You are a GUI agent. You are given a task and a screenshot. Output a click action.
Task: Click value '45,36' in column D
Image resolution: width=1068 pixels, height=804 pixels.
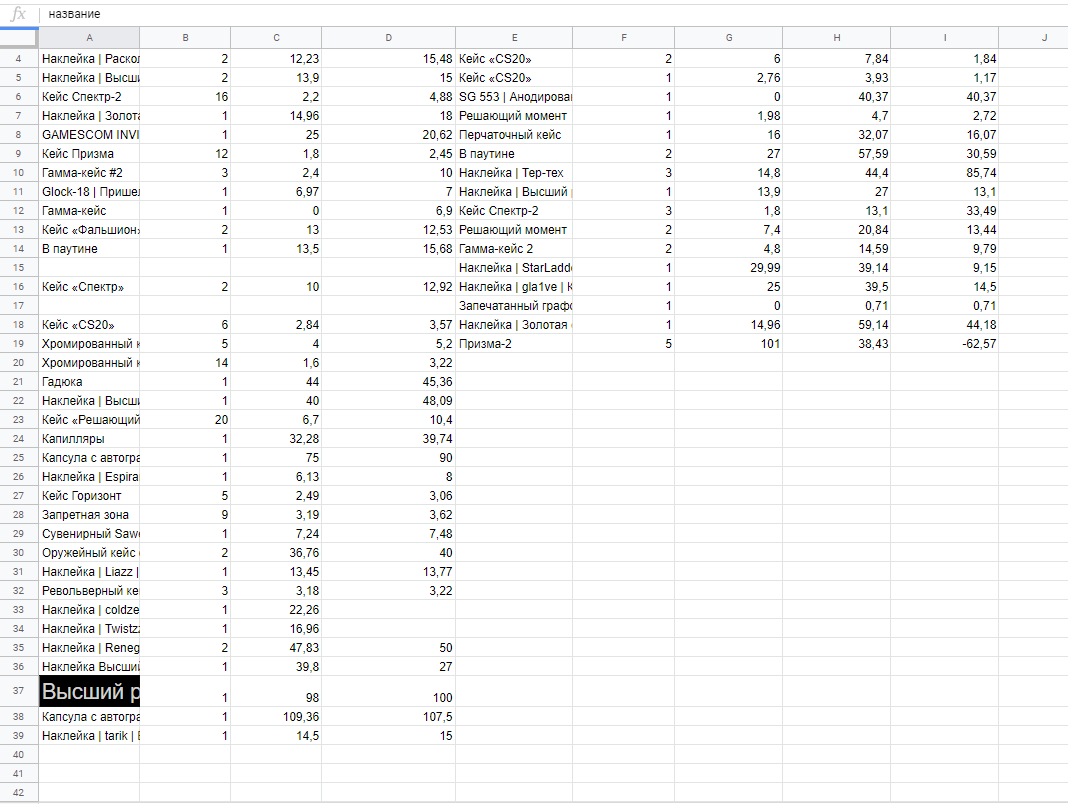[x=437, y=382]
